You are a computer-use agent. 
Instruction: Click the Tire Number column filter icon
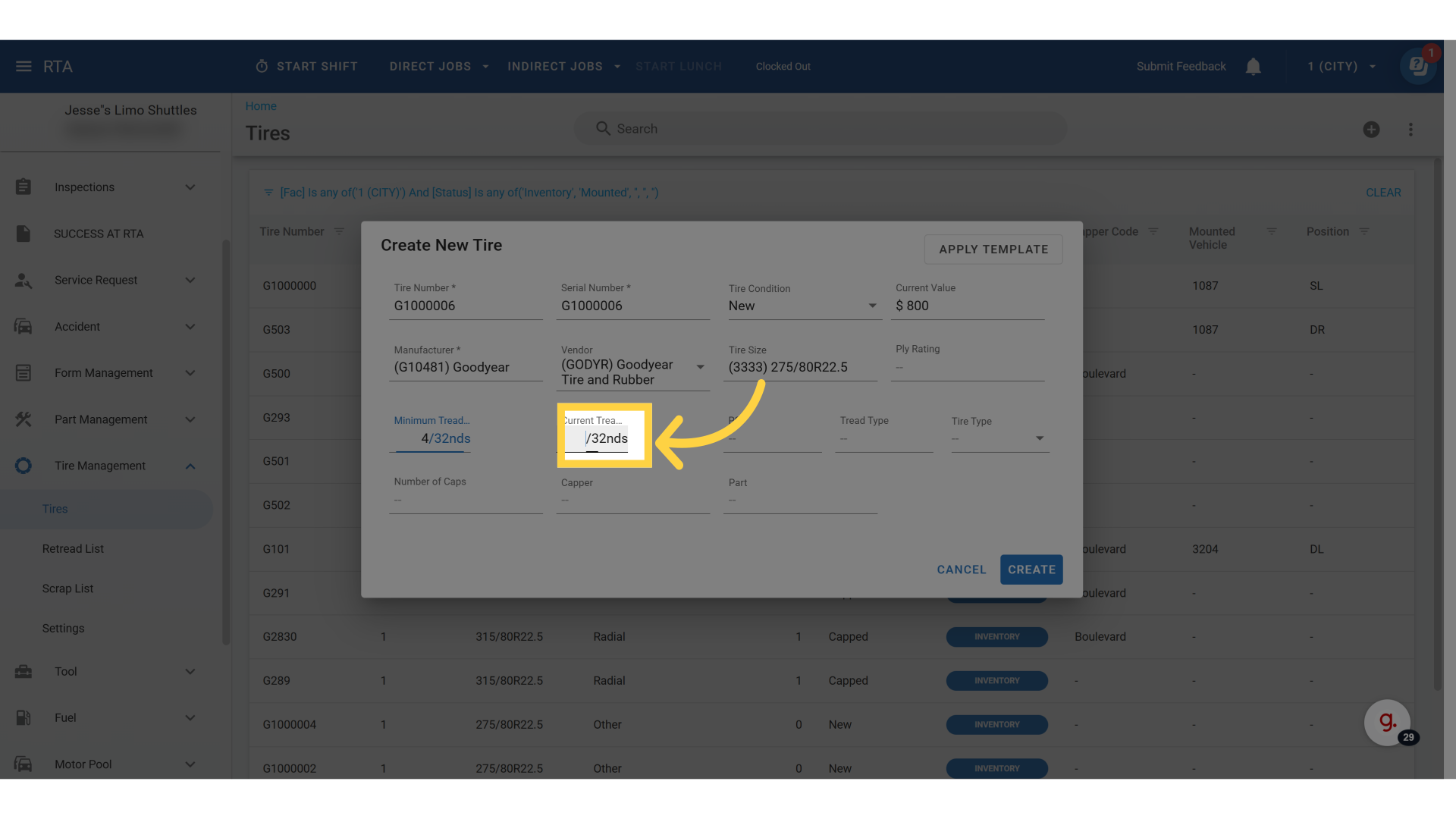[x=339, y=231]
